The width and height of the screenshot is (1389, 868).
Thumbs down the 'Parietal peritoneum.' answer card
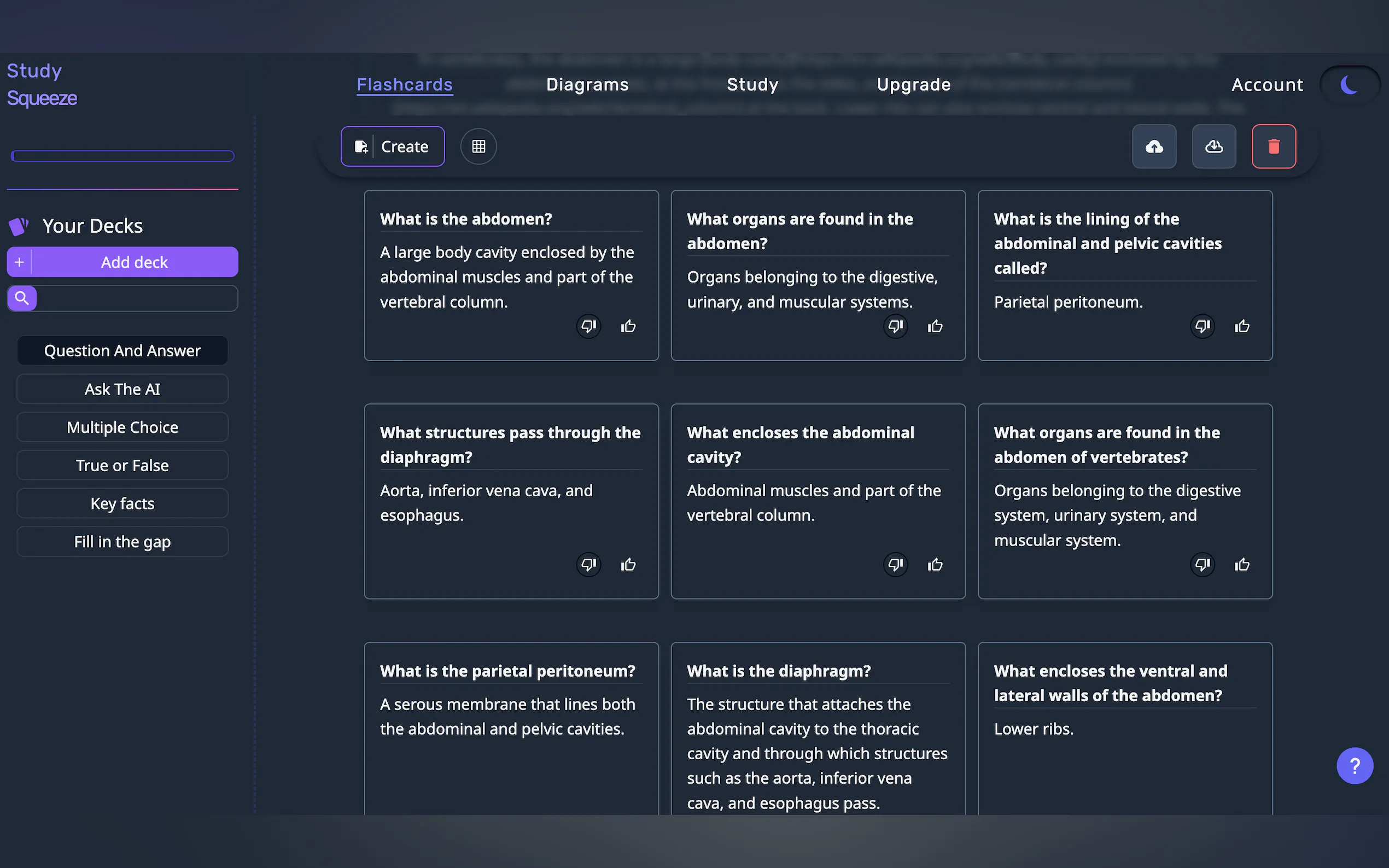click(x=1202, y=327)
